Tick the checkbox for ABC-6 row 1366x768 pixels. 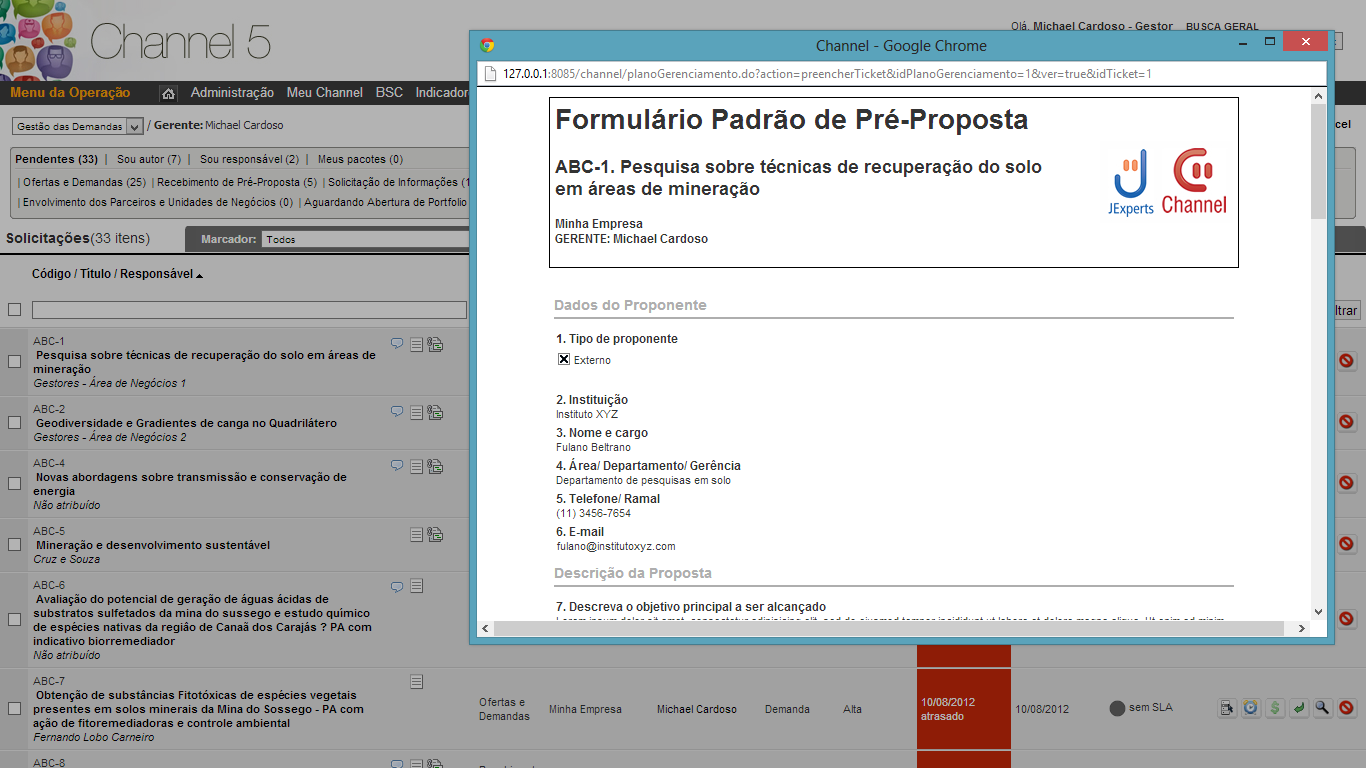pos(14,620)
